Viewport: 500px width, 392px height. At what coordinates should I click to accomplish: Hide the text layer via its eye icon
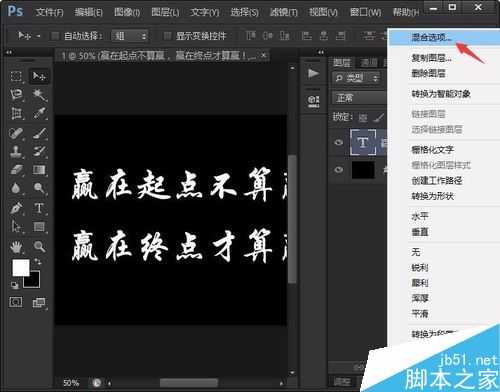(339, 143)
